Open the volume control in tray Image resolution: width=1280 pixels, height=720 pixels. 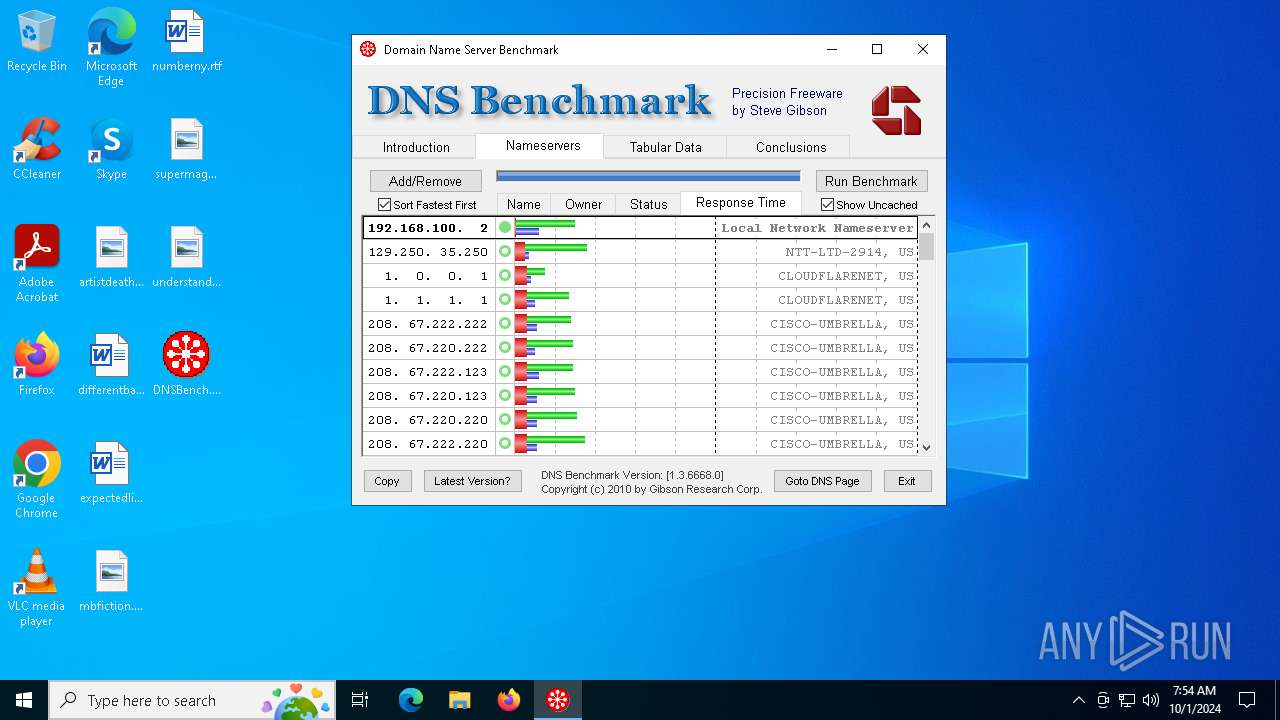point(1150,700)
